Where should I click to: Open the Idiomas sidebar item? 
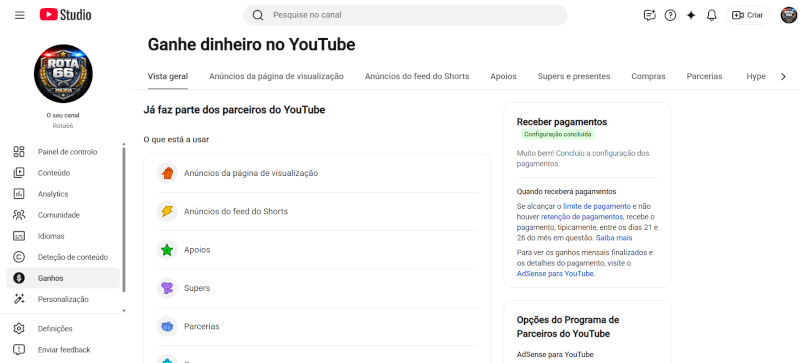click(63, 236)
